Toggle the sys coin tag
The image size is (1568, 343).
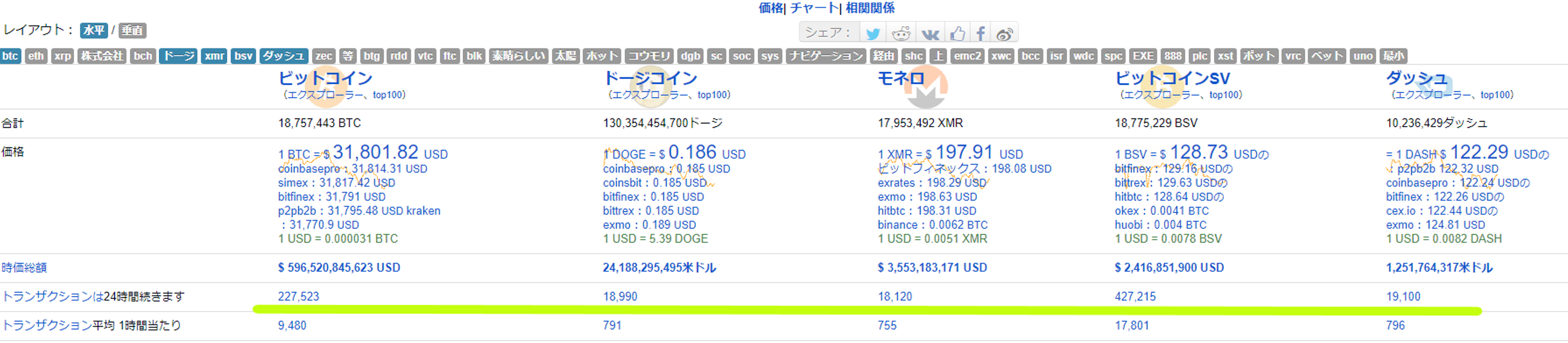point(770,56)
